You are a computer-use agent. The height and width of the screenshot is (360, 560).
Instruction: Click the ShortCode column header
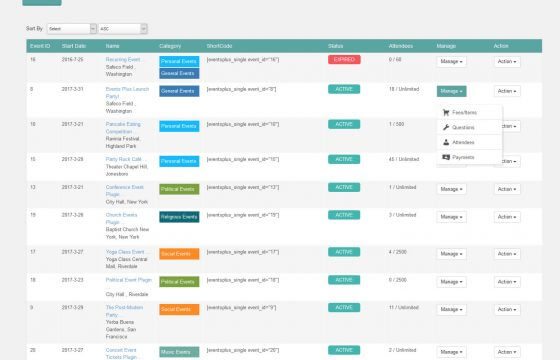[219, 46]
